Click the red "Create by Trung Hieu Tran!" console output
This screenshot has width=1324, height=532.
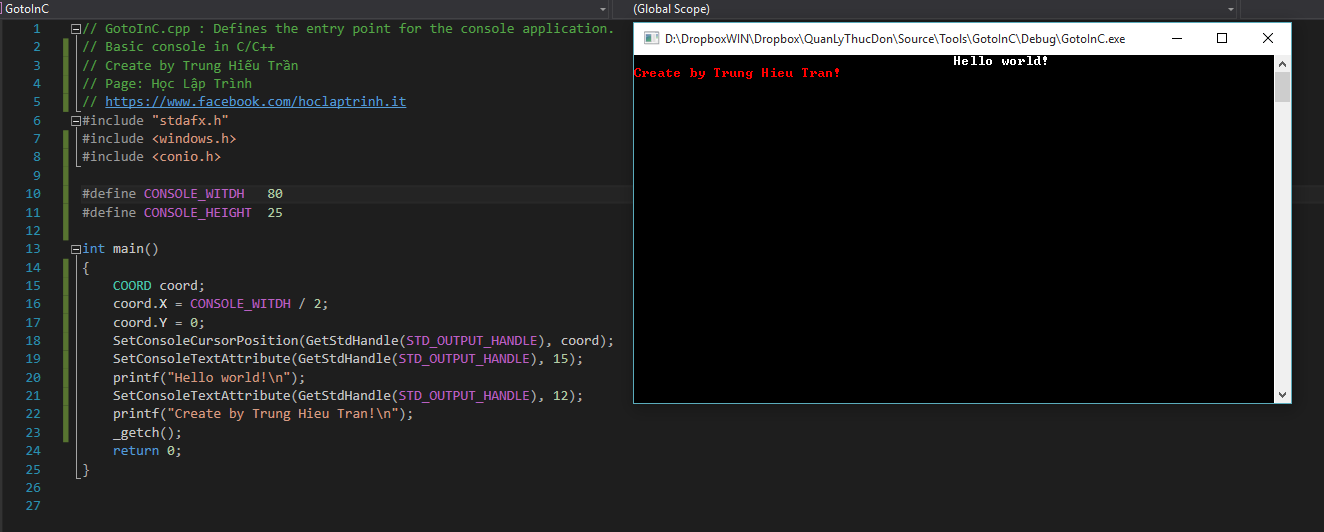(x=737, y=73)
